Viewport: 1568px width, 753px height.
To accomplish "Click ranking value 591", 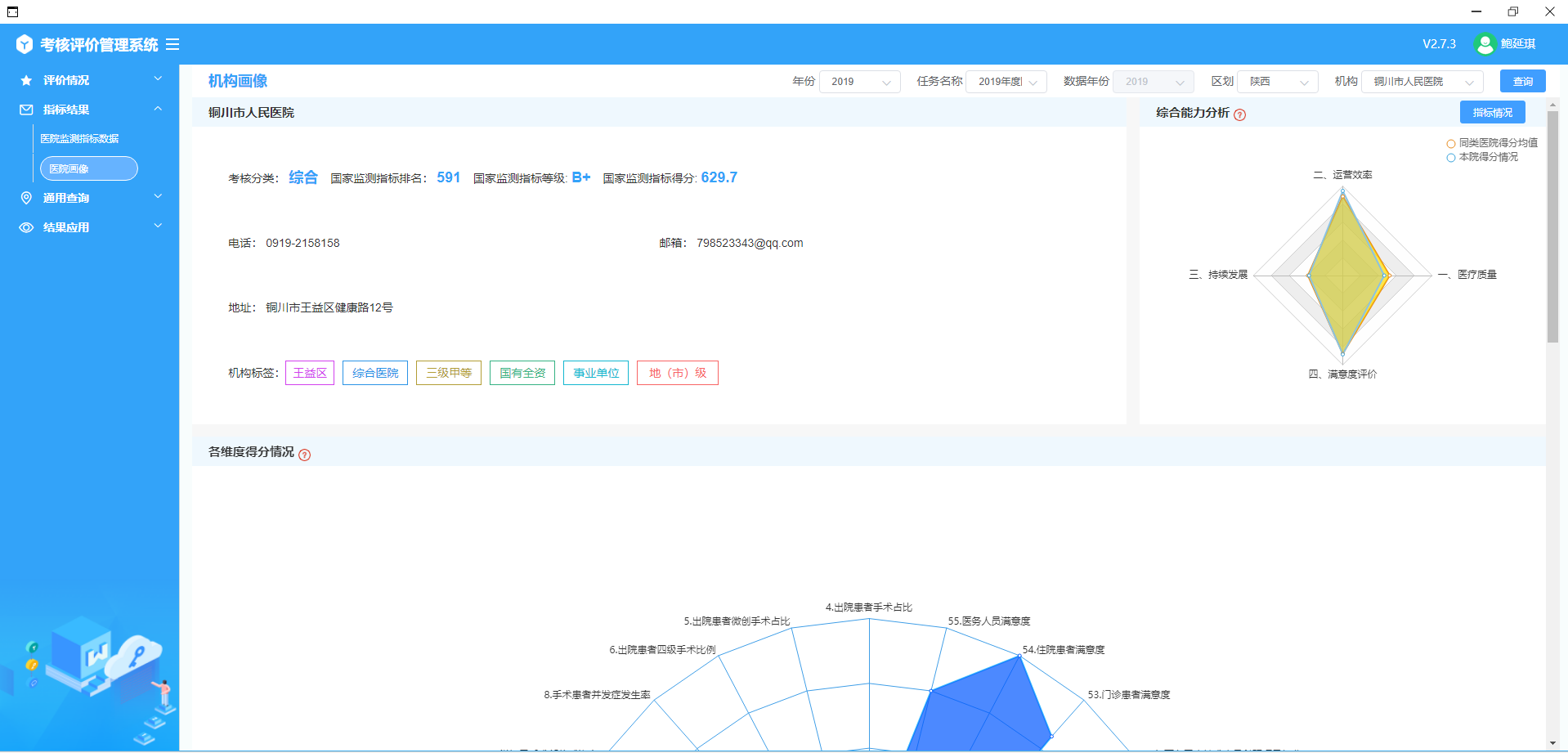I will coord(448,177).
